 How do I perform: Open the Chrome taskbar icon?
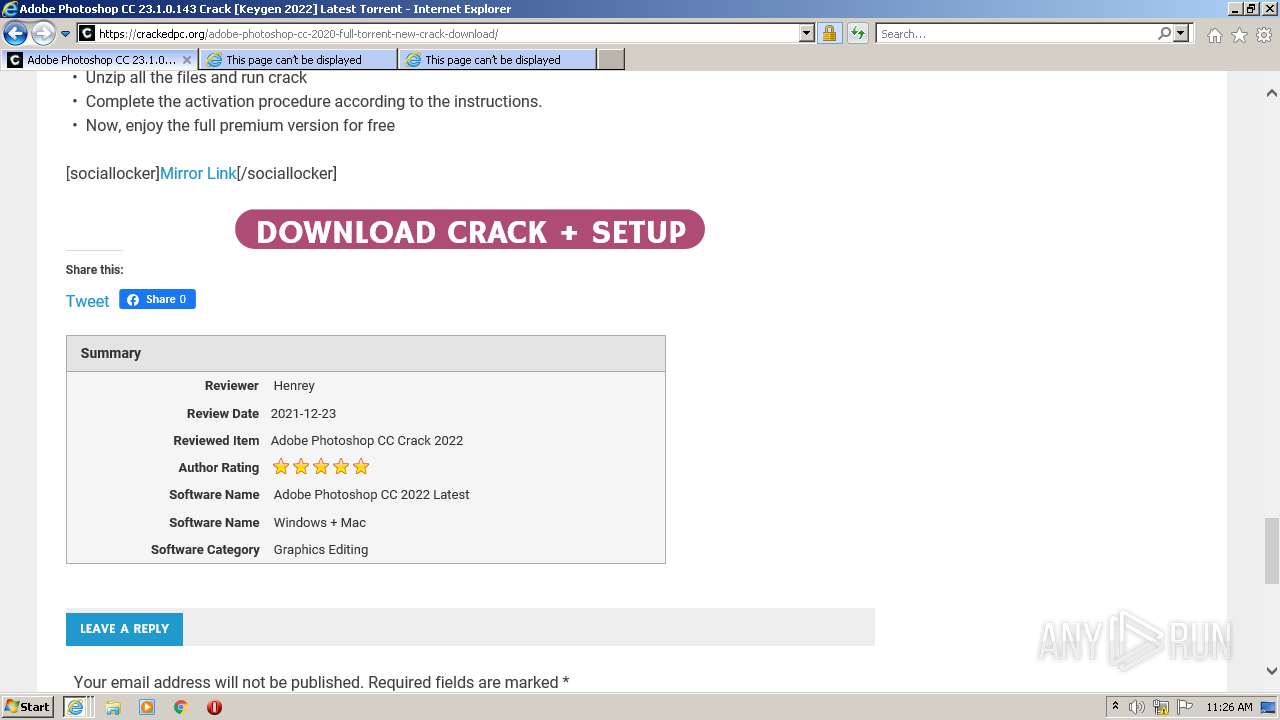tap(181, 707)
